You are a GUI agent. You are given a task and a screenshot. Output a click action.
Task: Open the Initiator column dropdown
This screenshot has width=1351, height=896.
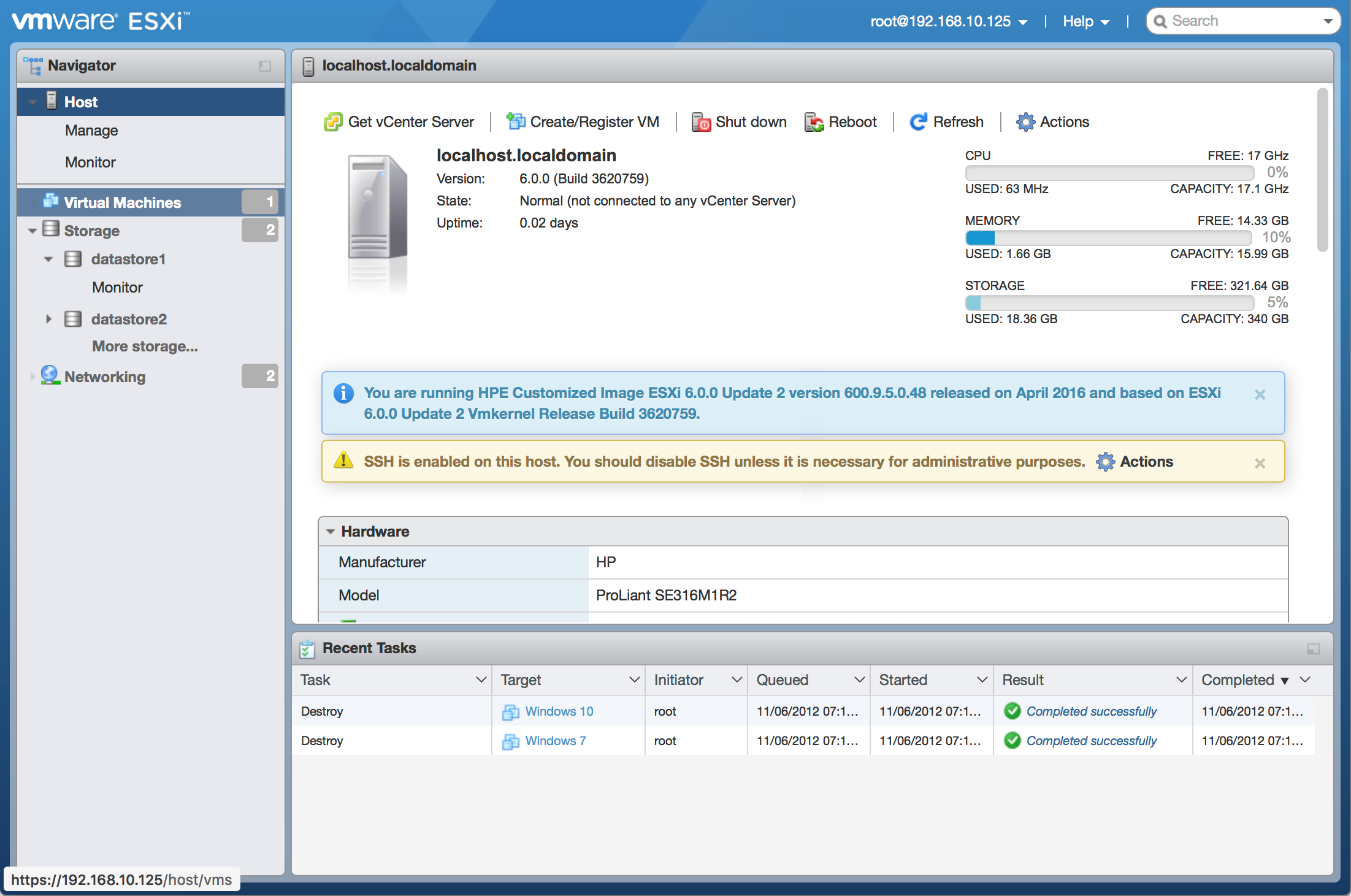[737, 680]
